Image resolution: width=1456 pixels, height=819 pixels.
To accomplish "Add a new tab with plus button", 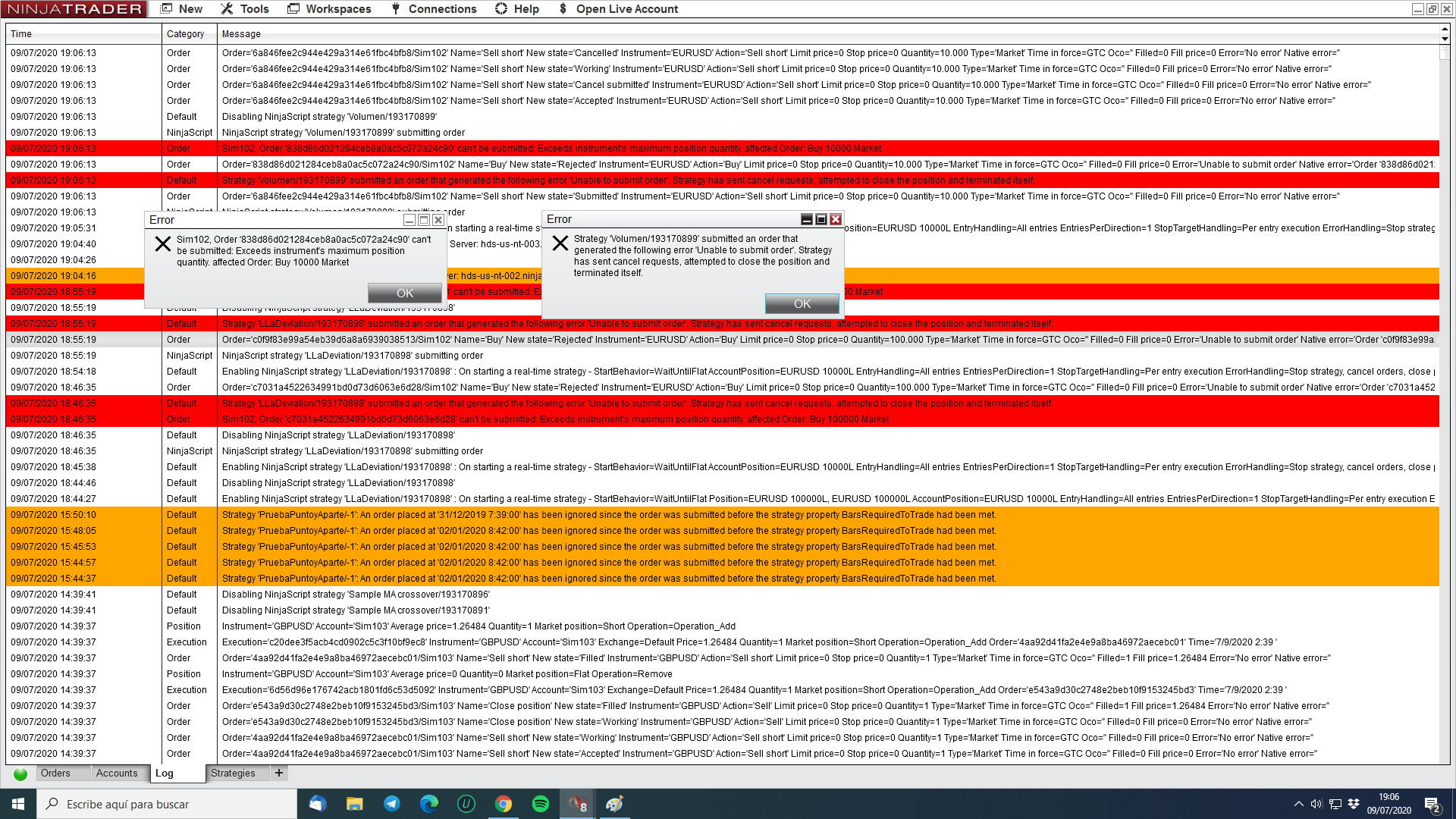I will click(x=279, y=773).
